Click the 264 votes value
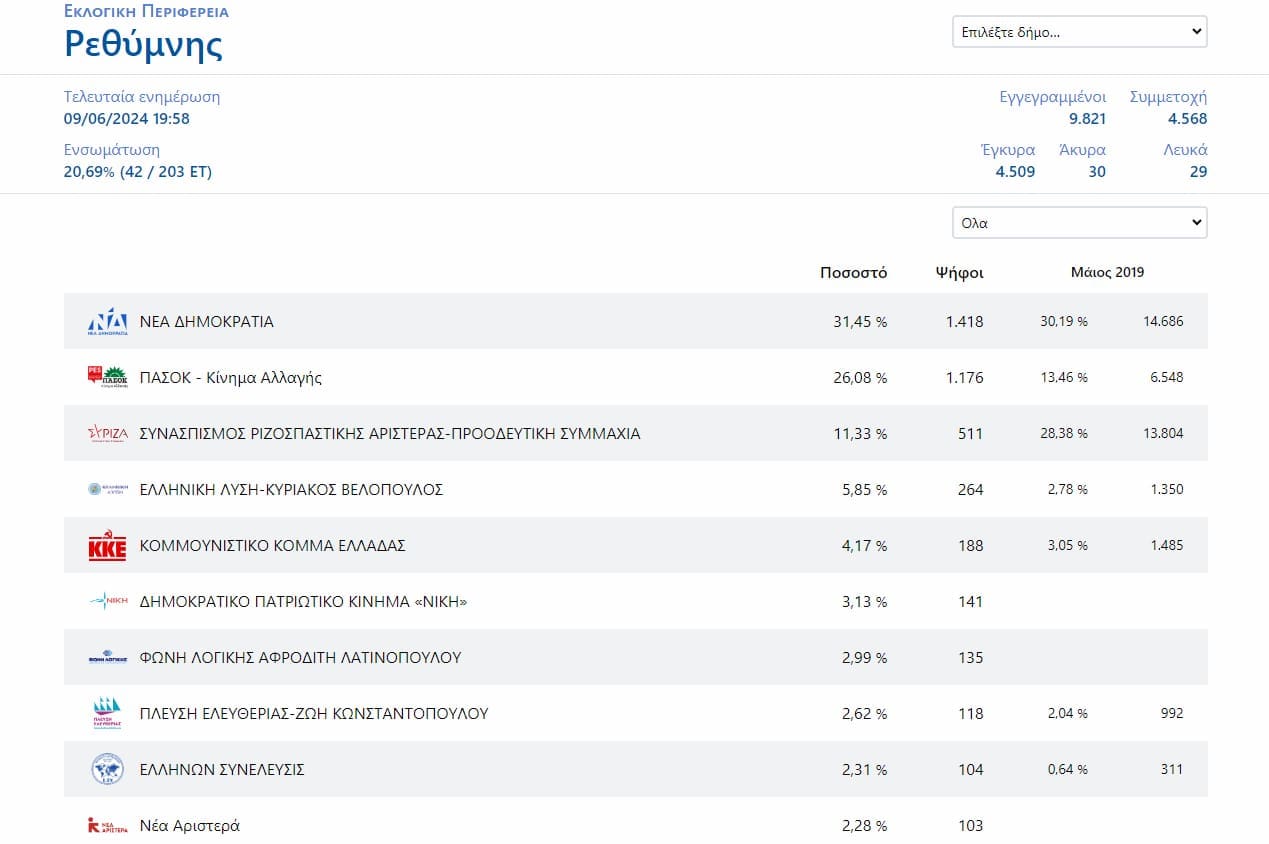Screen dimensions: 1269x844 971,490
